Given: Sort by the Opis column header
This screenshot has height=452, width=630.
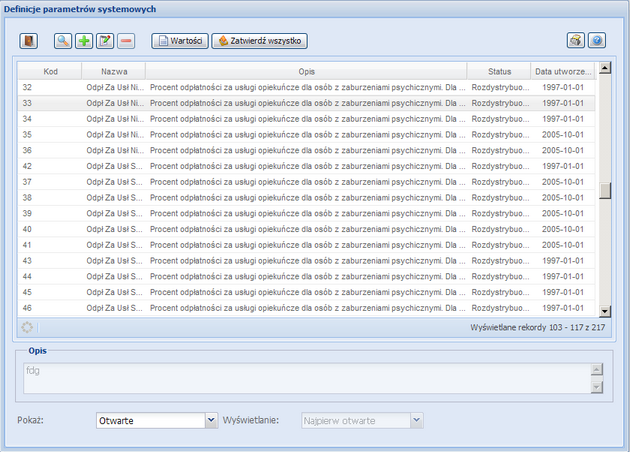Looking at the screenshot, I should (307, 72).
